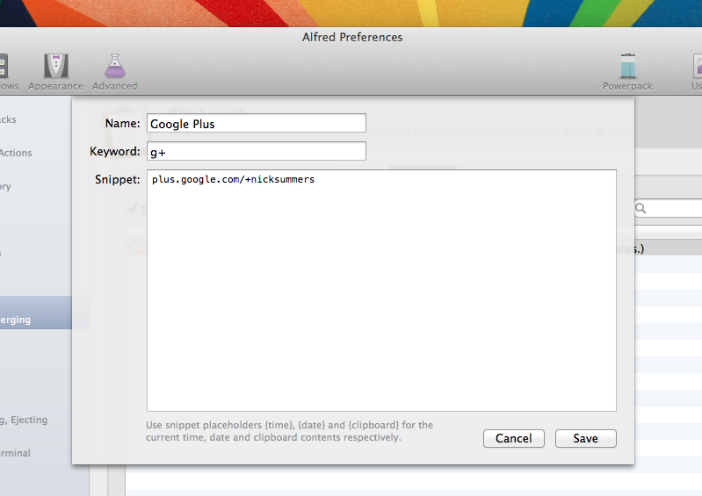Click the Alfred Preferences window title

pyautogui.click(x=352, y=37)
